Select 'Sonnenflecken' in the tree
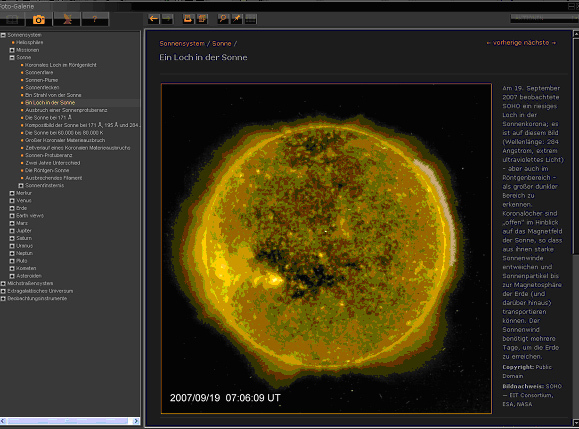 click(x=42, y=87)
